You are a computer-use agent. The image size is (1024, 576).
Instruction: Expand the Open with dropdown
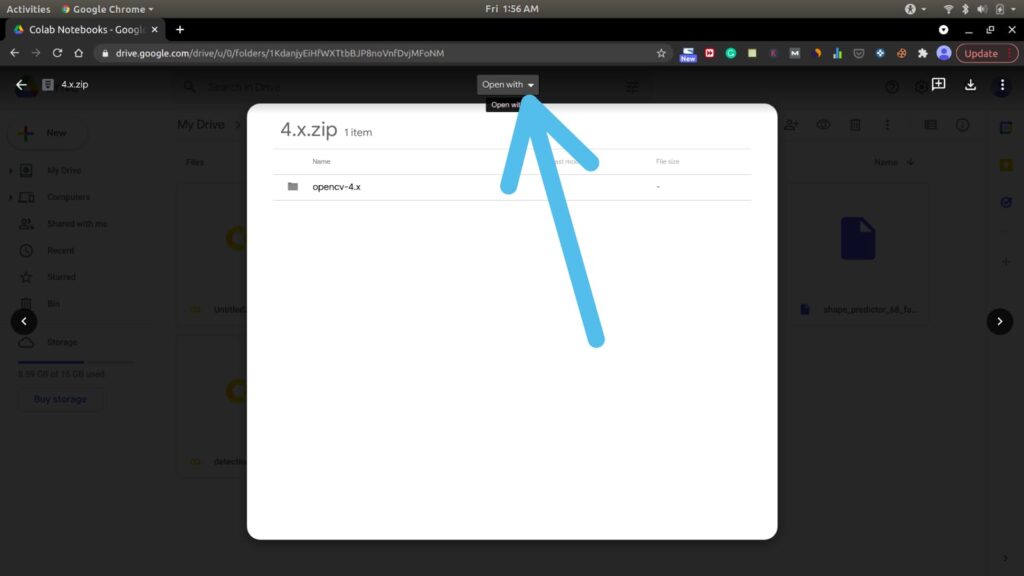[507, 84]
